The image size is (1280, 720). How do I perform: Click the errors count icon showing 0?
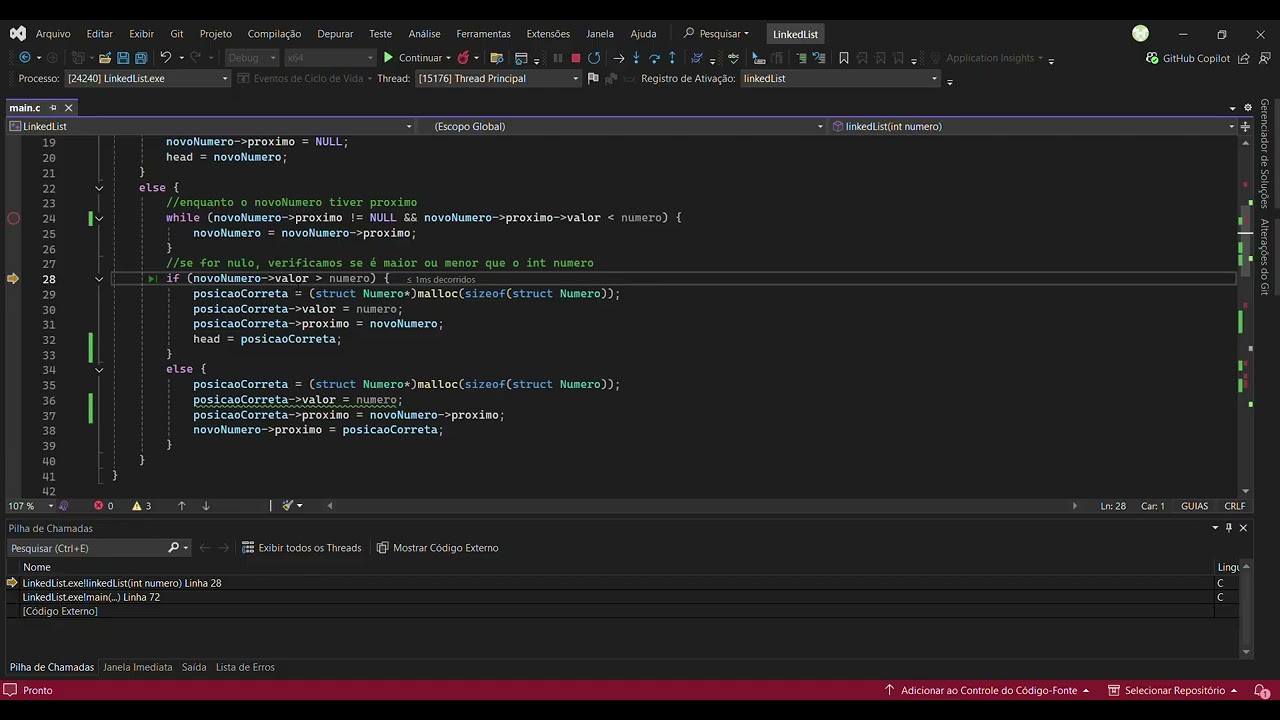103,506
